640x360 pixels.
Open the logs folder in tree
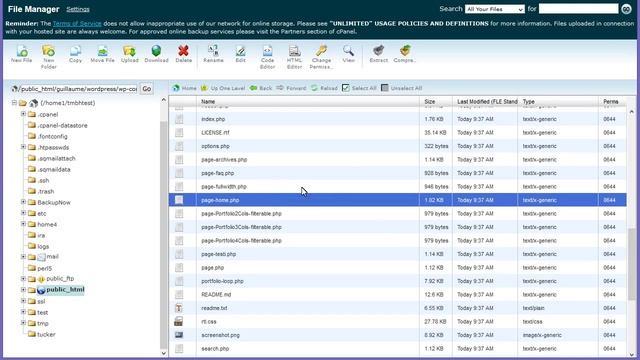click(x=43, y=246)
